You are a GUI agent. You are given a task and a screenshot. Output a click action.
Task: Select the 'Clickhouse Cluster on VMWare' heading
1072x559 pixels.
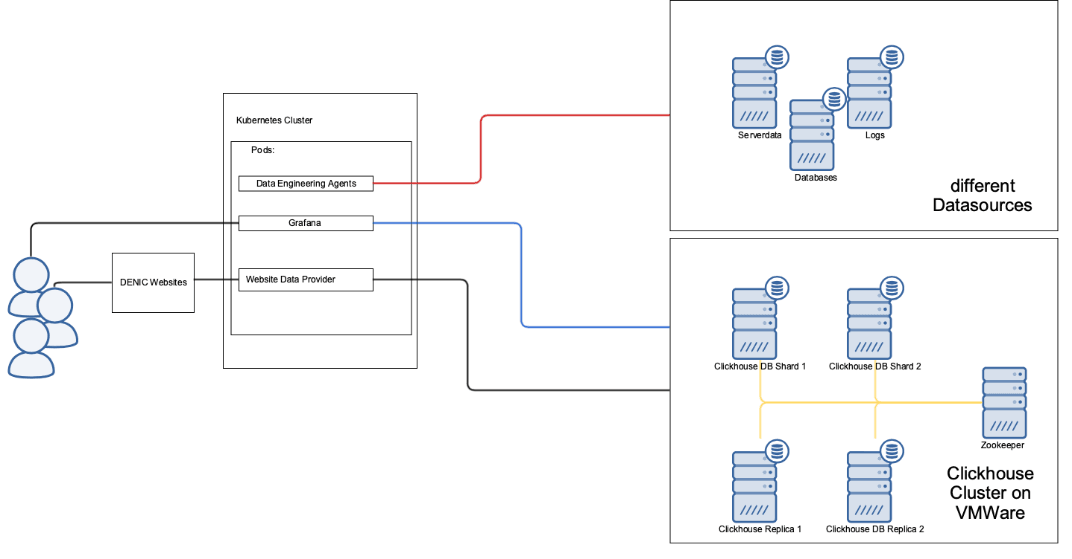989,492
